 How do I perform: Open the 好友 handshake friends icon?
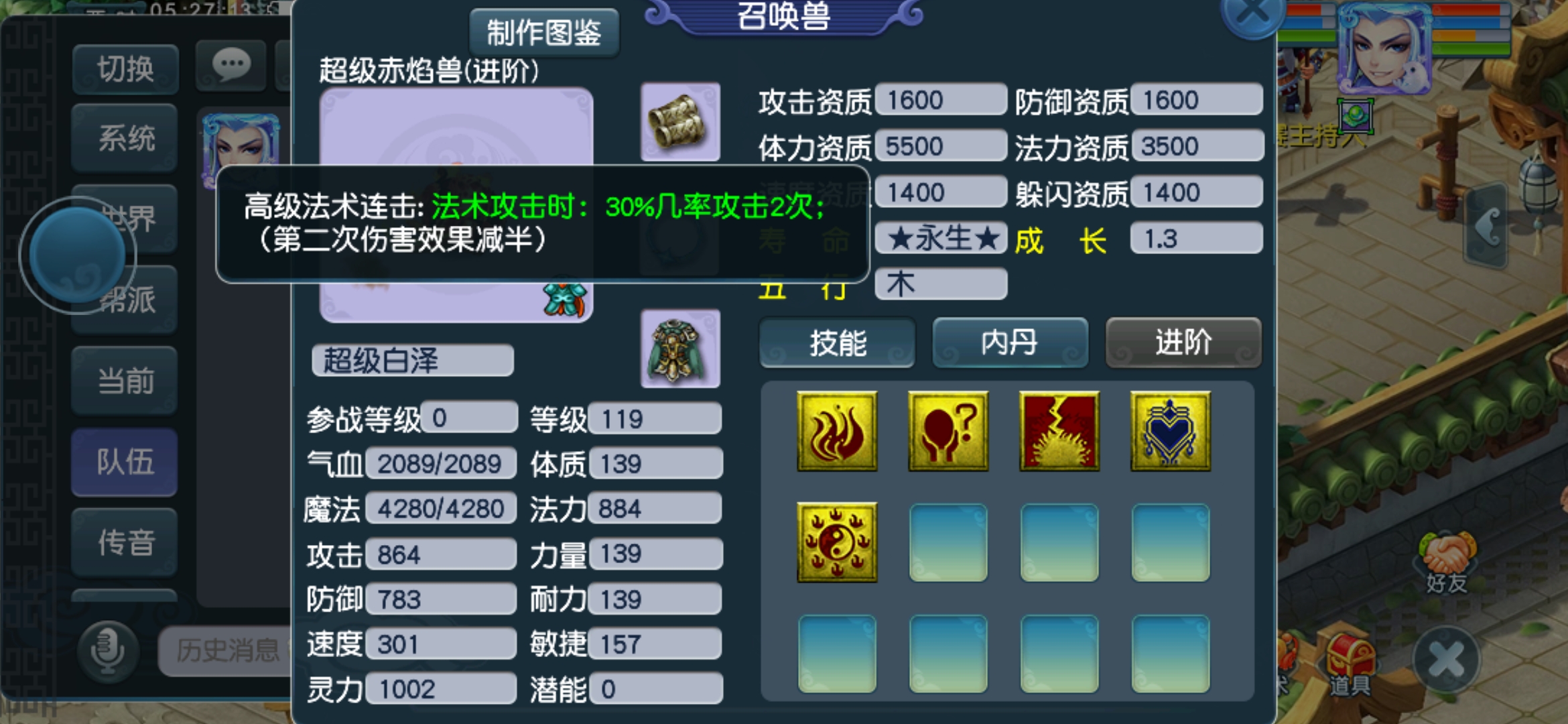[1447, 564]
